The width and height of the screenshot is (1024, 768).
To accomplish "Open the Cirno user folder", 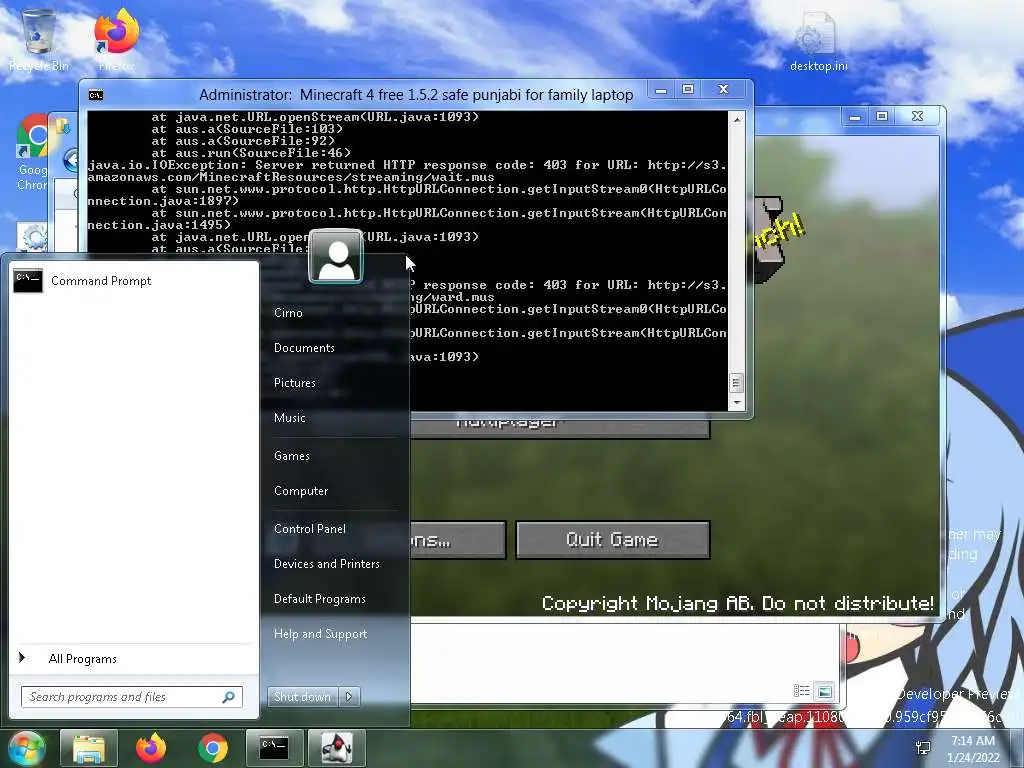I will tap(288, 313).
